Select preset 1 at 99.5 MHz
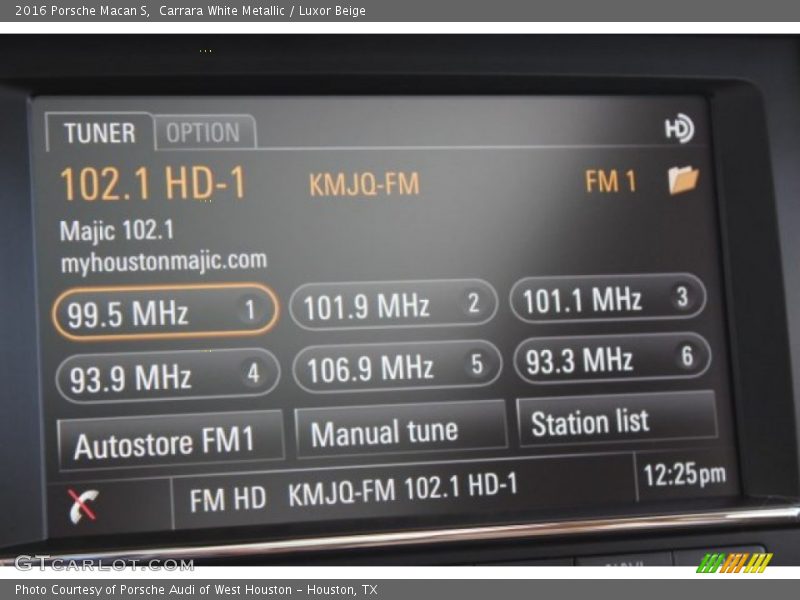This screenshot has width=800, height=600. click(x=165, y=311)
